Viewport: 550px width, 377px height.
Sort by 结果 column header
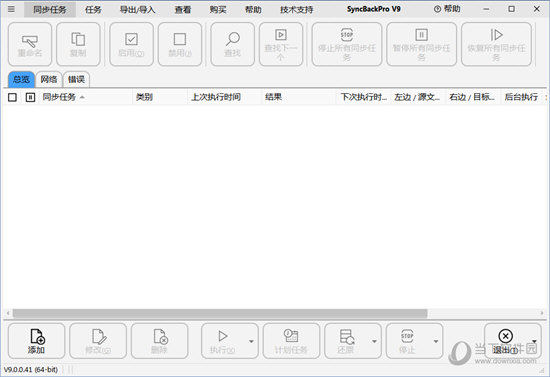[x=299, y=97]
